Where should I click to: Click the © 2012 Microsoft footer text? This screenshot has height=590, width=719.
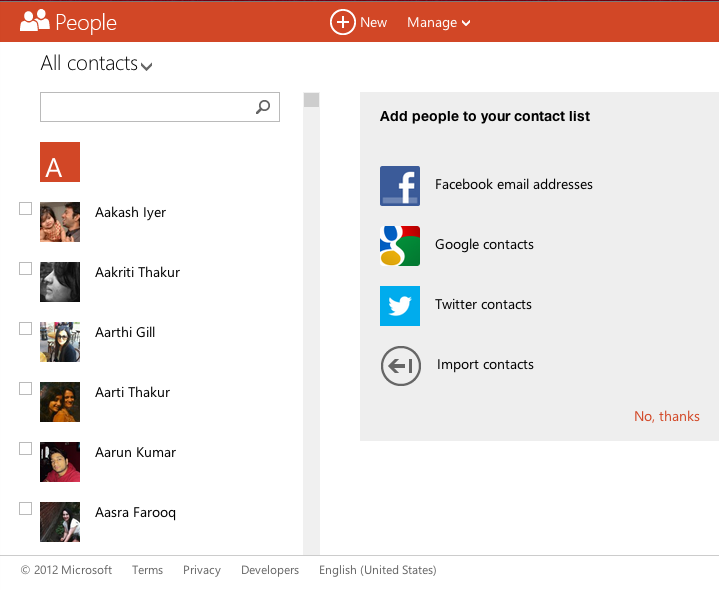[x=66, y=570]
